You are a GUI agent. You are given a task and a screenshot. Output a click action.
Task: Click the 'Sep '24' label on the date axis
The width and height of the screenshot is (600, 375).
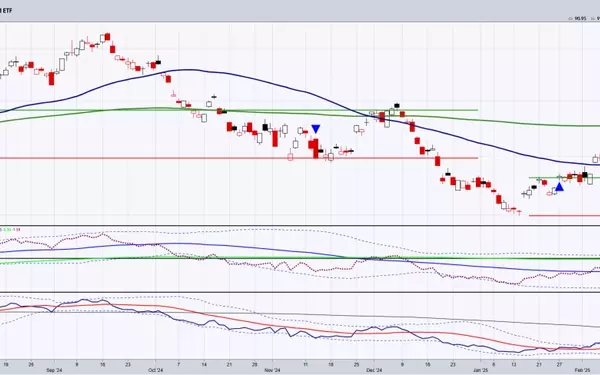point(54,370)
